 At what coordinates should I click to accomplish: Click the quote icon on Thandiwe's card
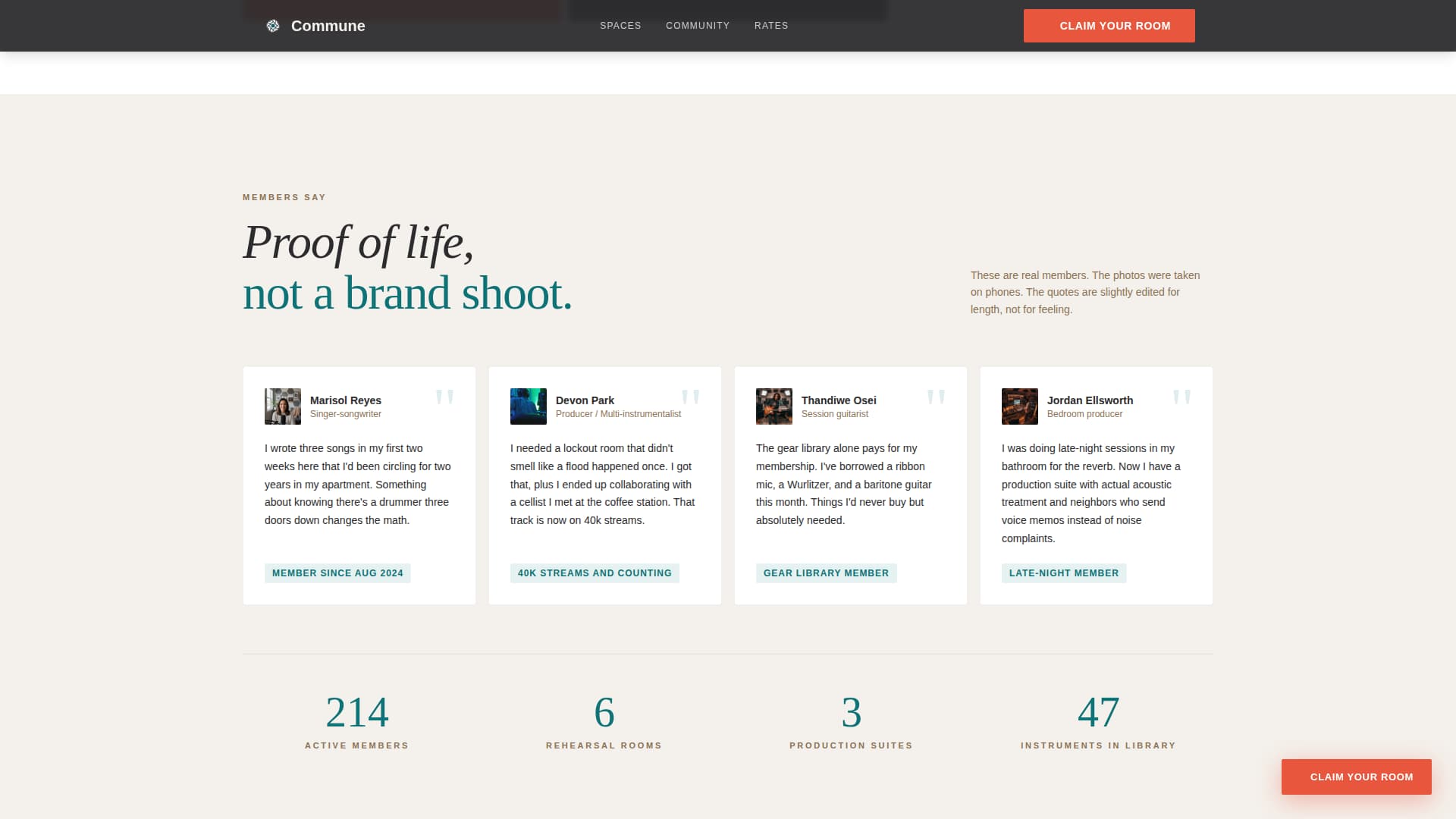point(937,396)
